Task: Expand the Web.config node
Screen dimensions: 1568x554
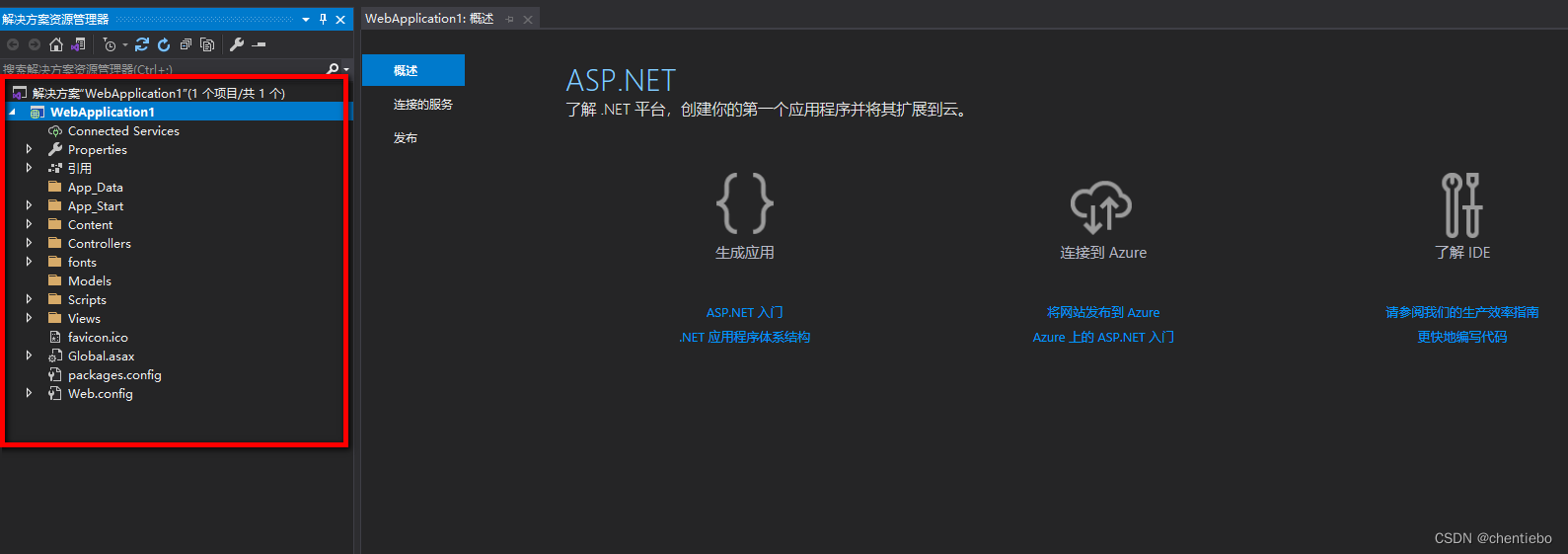Action: pyautogui.click(x=29, y=393)
